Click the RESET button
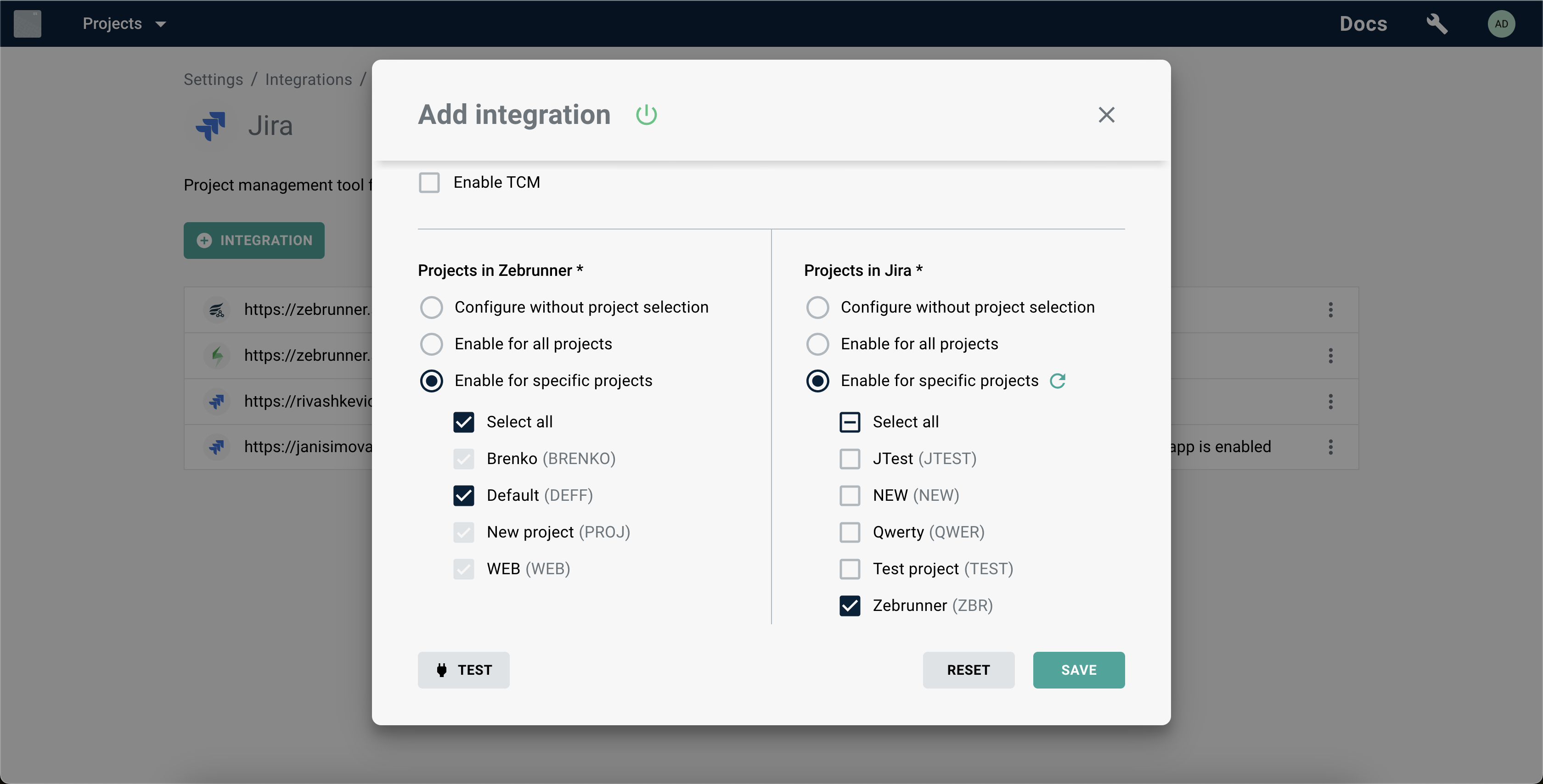This screenshot has width=1543, height=784. [969, 670]
